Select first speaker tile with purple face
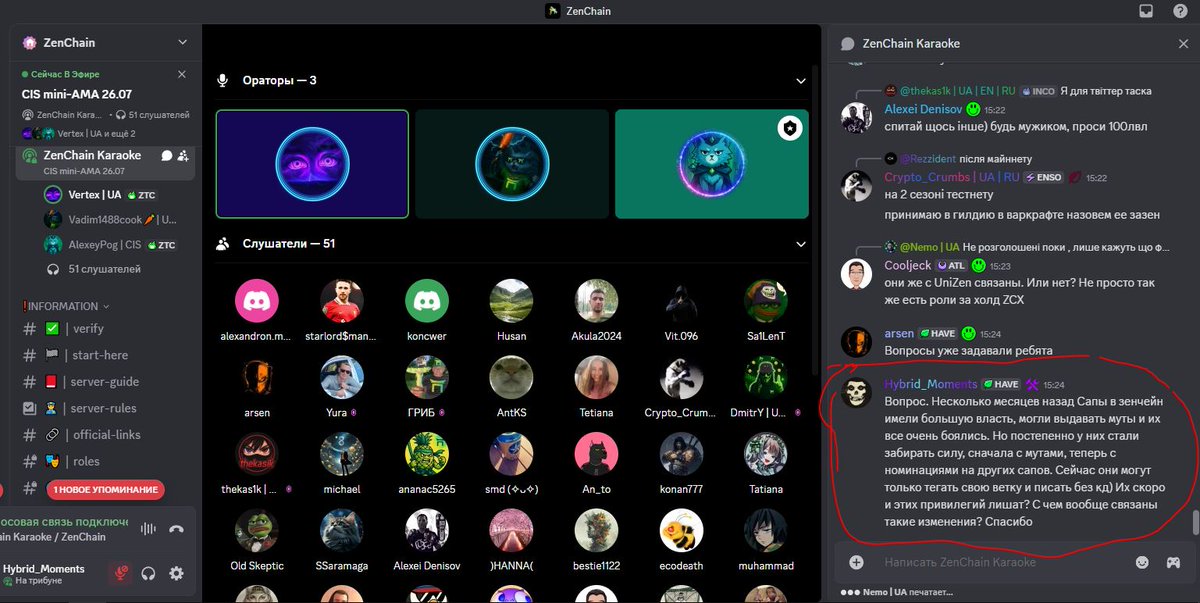The width and height of the screenshot is (1200, 603). [x=312, y=164]
